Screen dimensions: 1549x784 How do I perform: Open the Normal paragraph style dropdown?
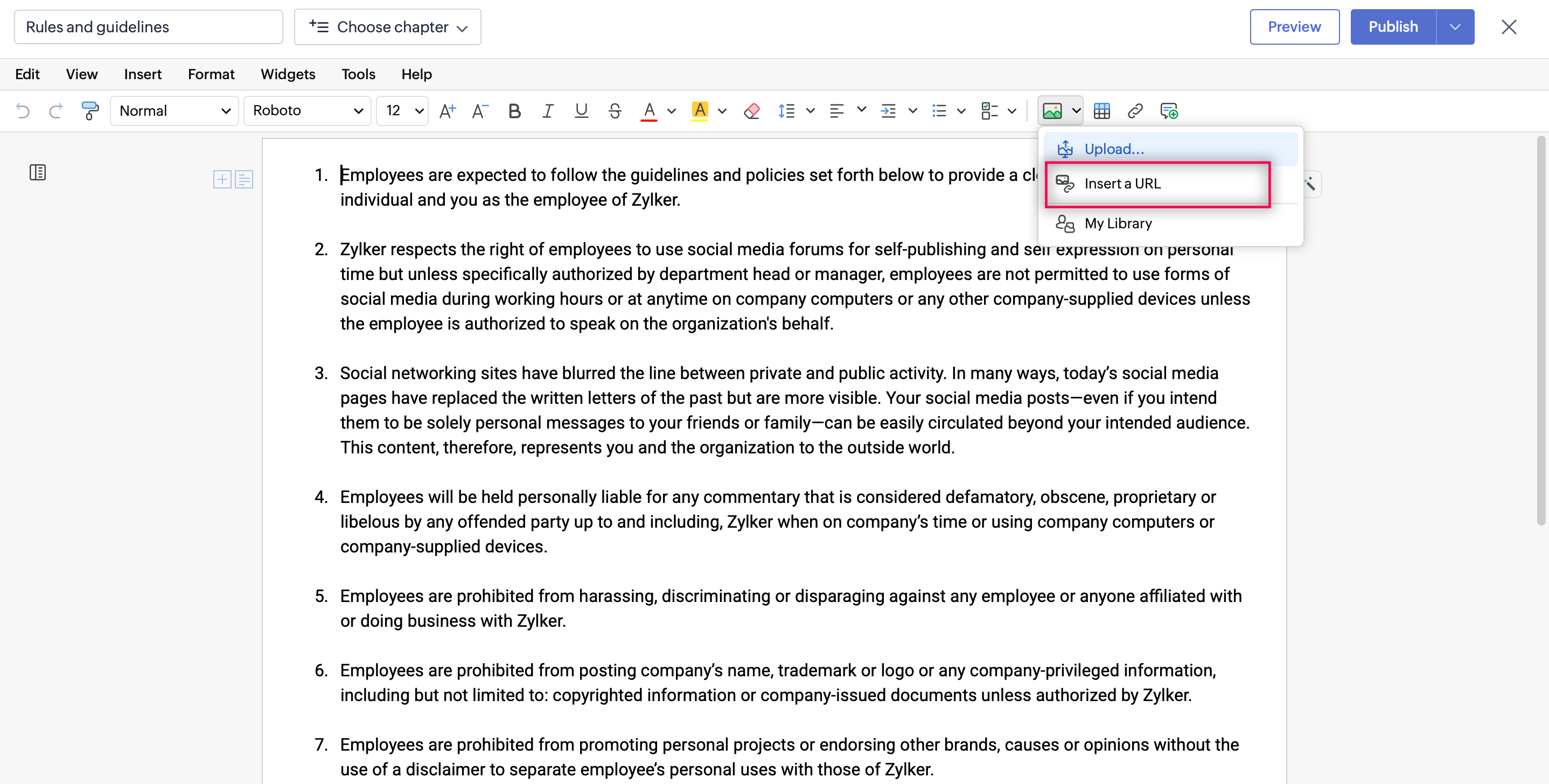(175, 110)
